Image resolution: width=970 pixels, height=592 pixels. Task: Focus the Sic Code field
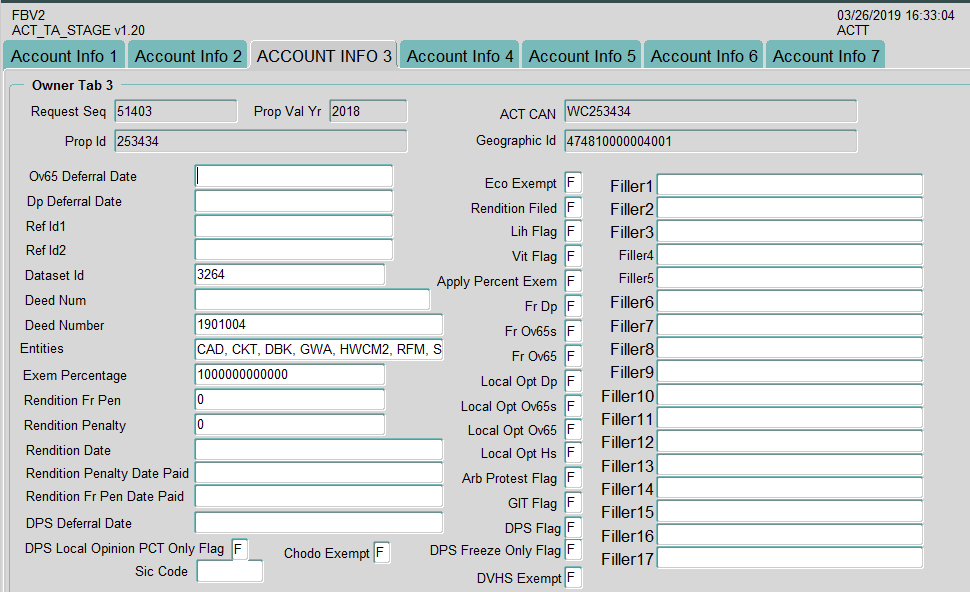click(x=230, y=572)
